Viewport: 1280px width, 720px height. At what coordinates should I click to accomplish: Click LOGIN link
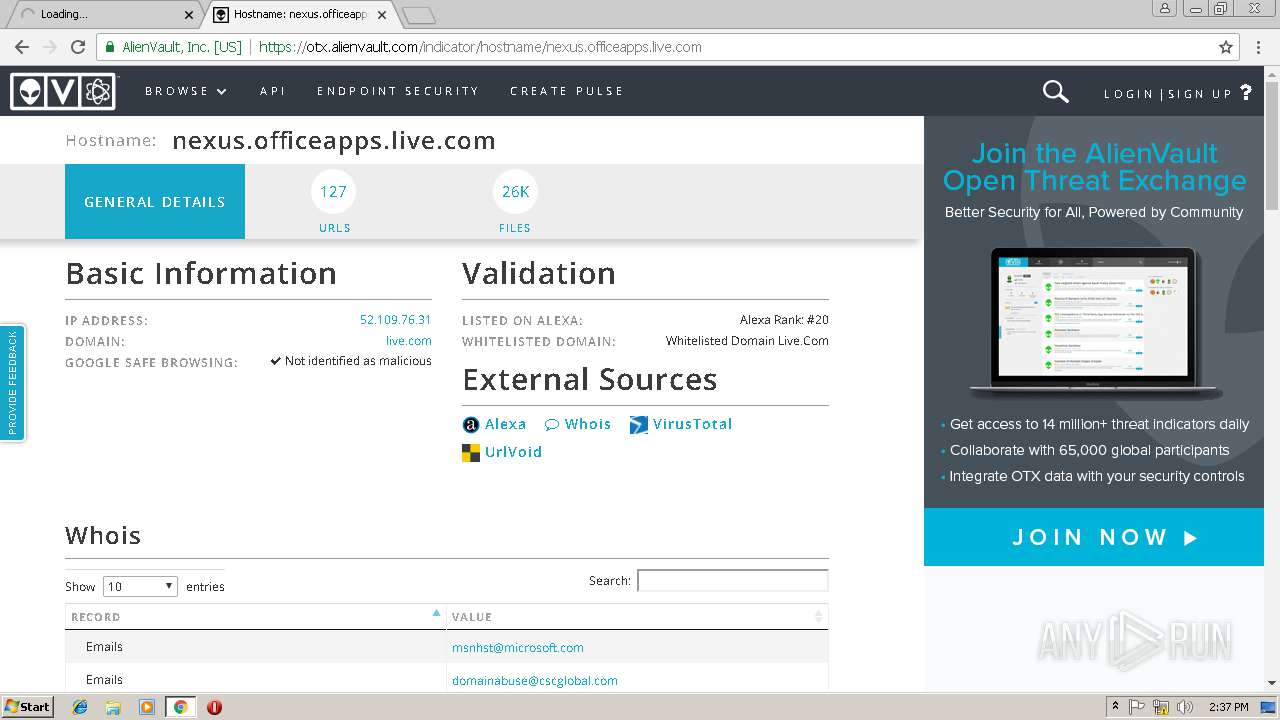[x=1129, y=94]
